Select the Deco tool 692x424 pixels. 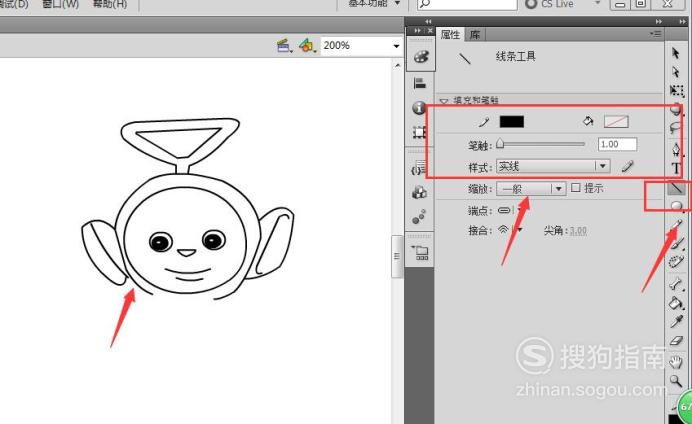676,261
